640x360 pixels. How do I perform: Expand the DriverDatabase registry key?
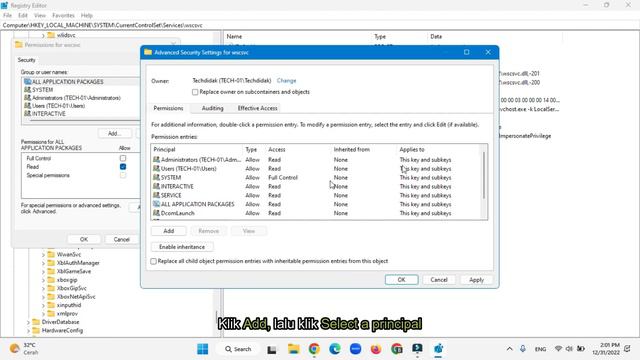[x=28, y=322]
